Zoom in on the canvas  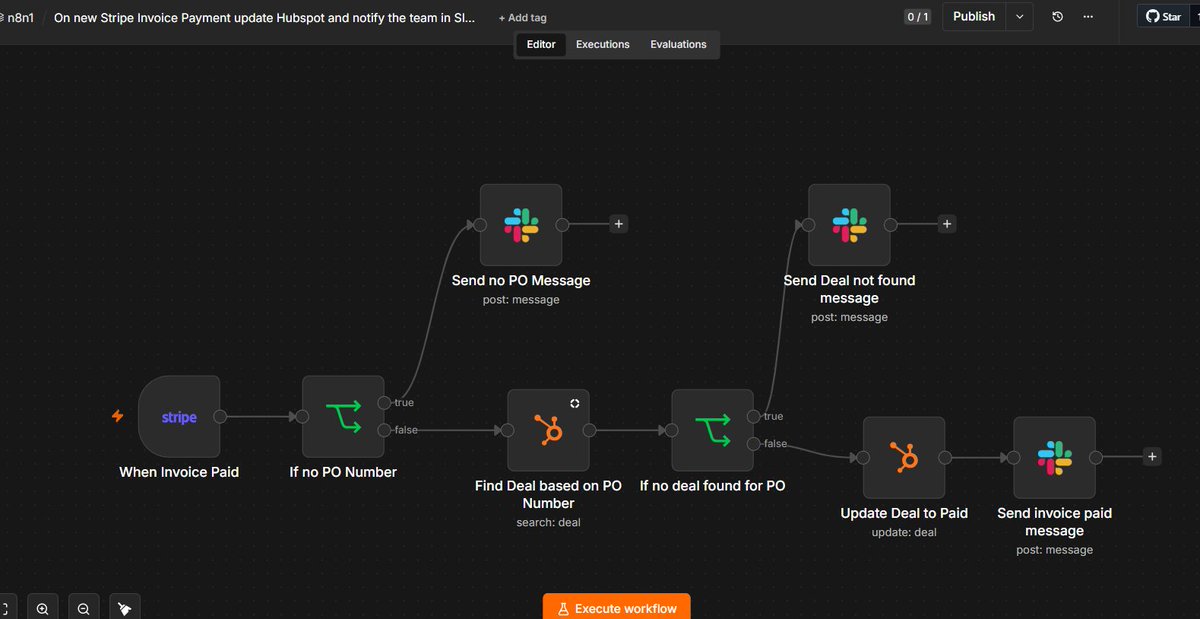point(42,608)
